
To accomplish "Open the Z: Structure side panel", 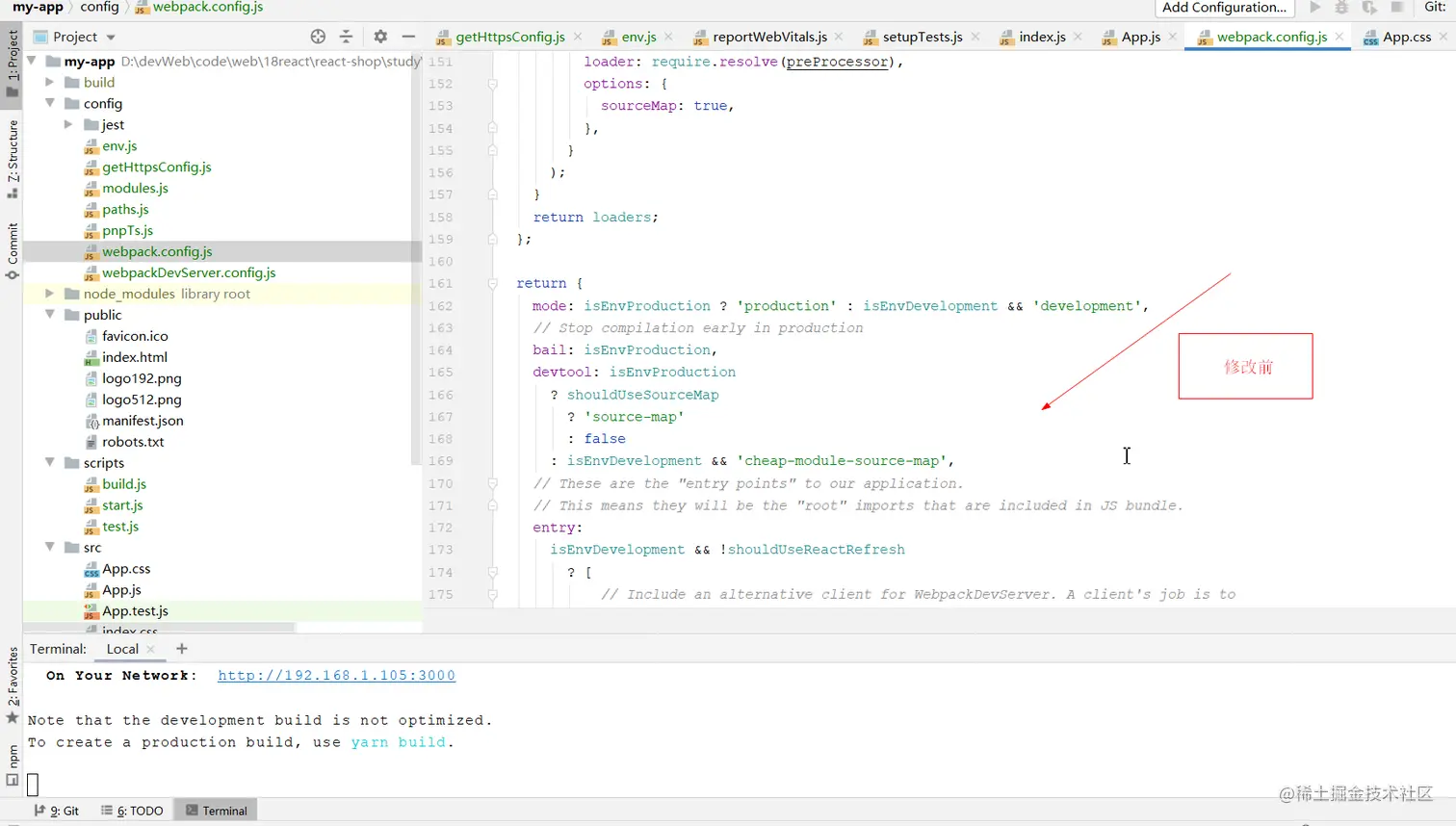I will [12, 158].
